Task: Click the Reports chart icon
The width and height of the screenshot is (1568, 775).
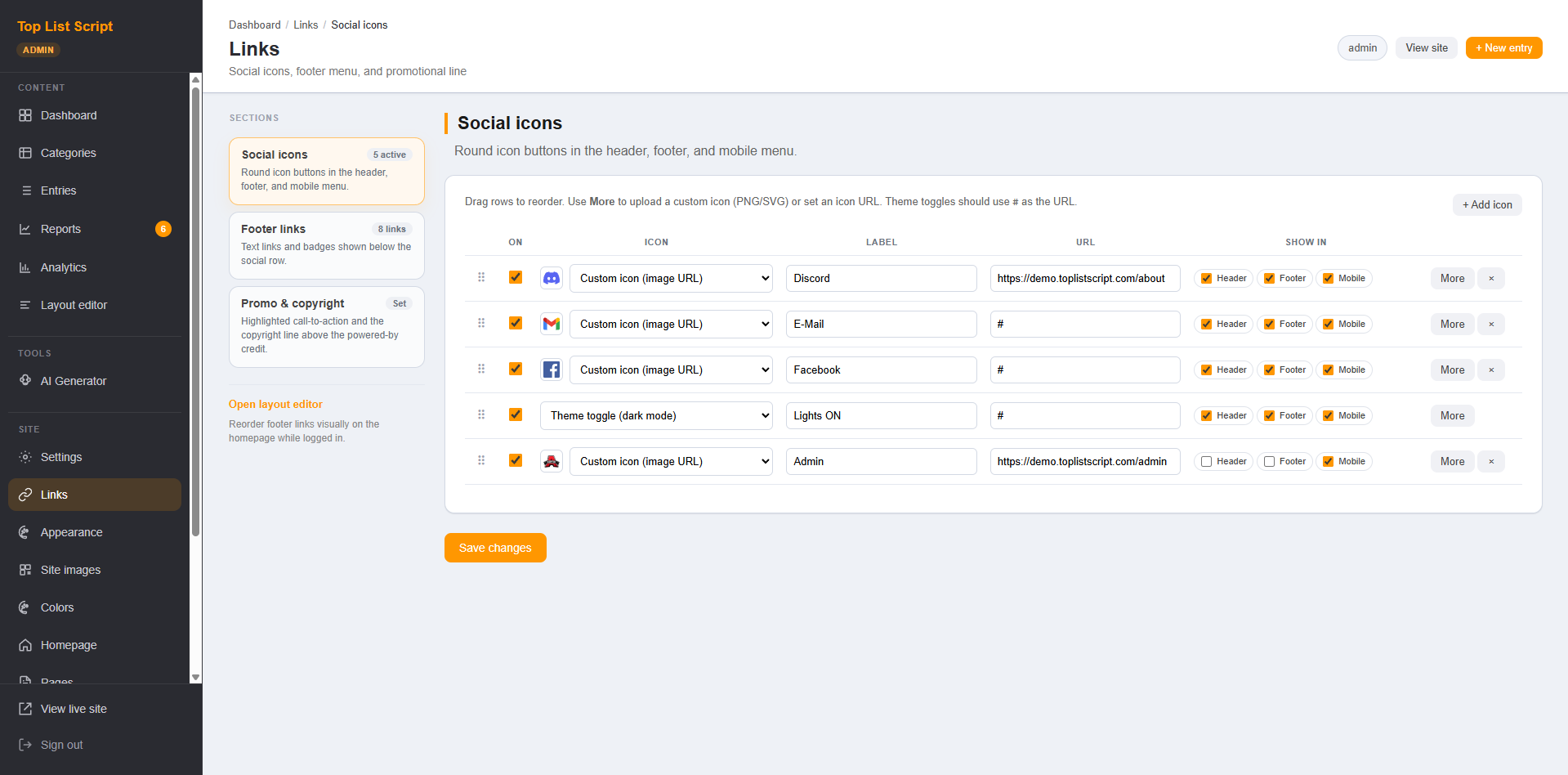Action: [x=25, y=229]
